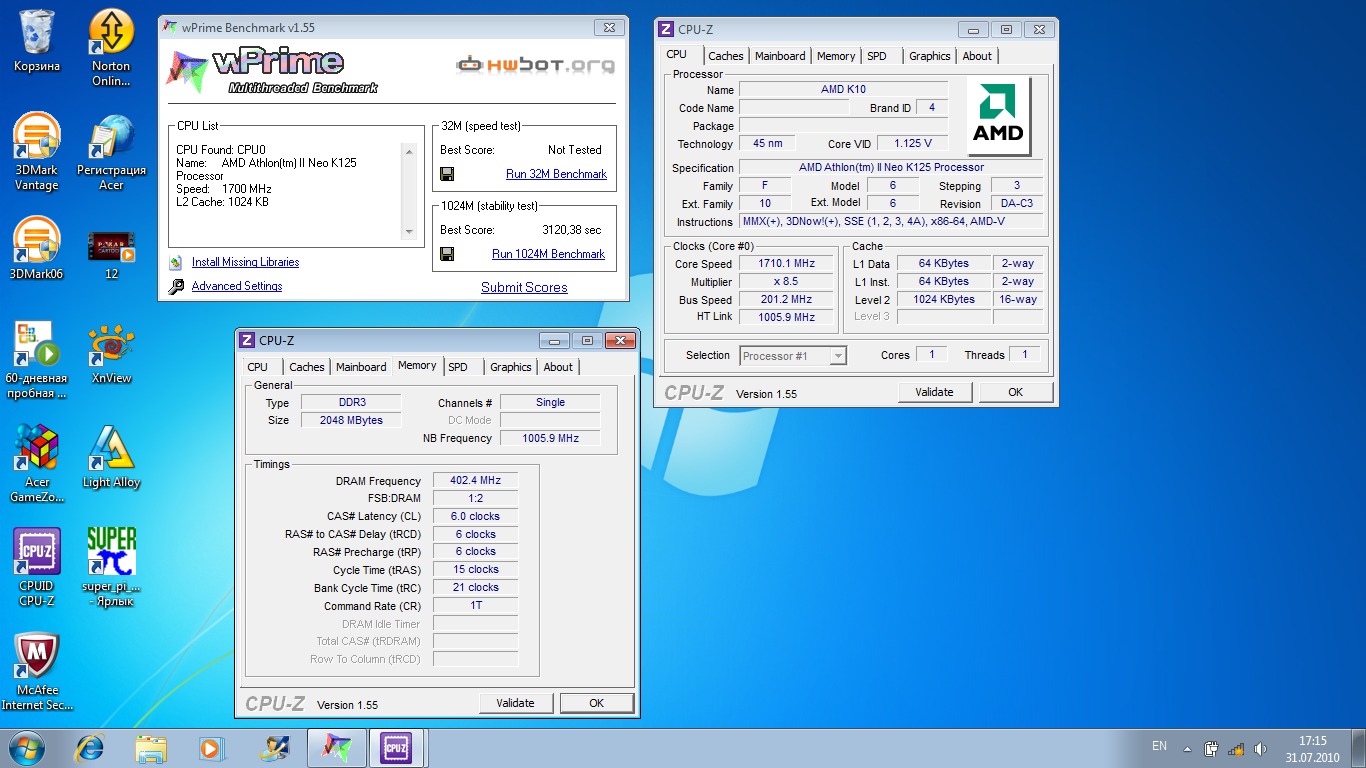1366x768 pixels.
Task: Click the CPU List scrollbar up arrow
Action: pos(408,152)
